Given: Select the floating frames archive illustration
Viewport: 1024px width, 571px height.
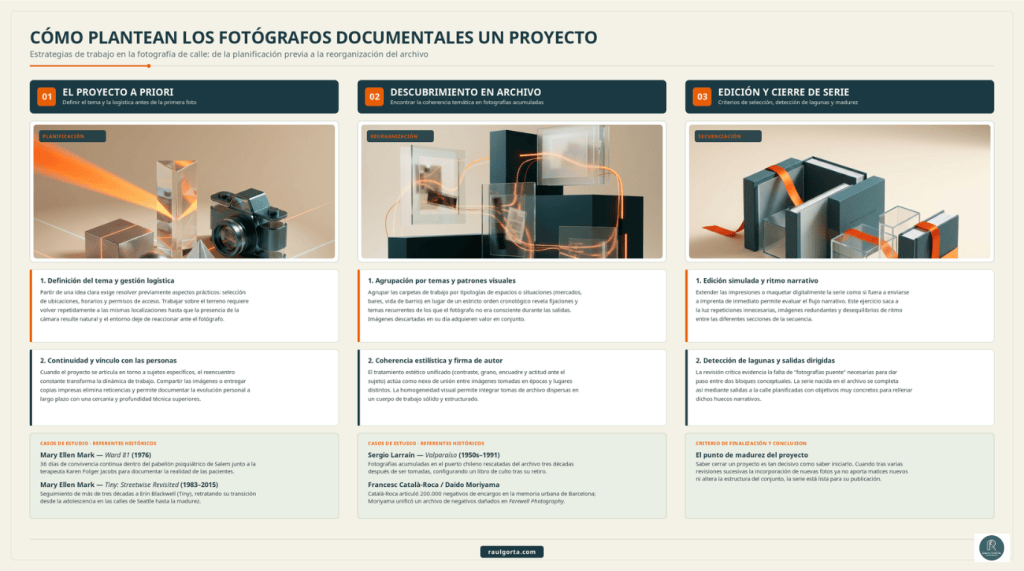Looking at the screenshot, I should coord(512,191).
